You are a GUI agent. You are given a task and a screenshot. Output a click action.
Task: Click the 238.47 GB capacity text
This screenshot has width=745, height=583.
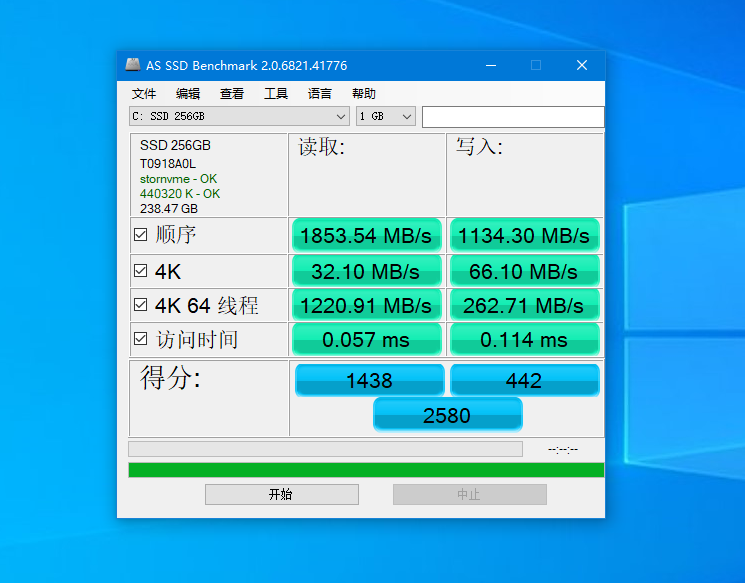(169, 209)
